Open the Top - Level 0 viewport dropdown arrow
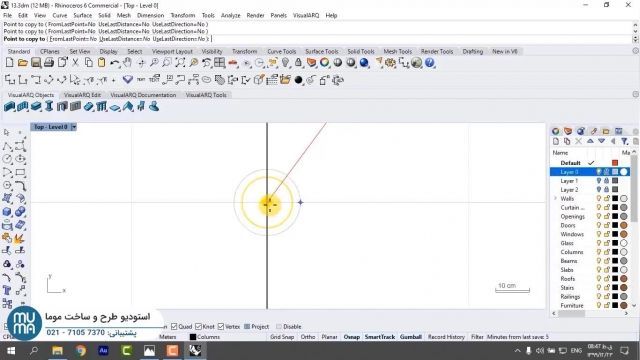The image size is (640, 360). pos(74,127)
